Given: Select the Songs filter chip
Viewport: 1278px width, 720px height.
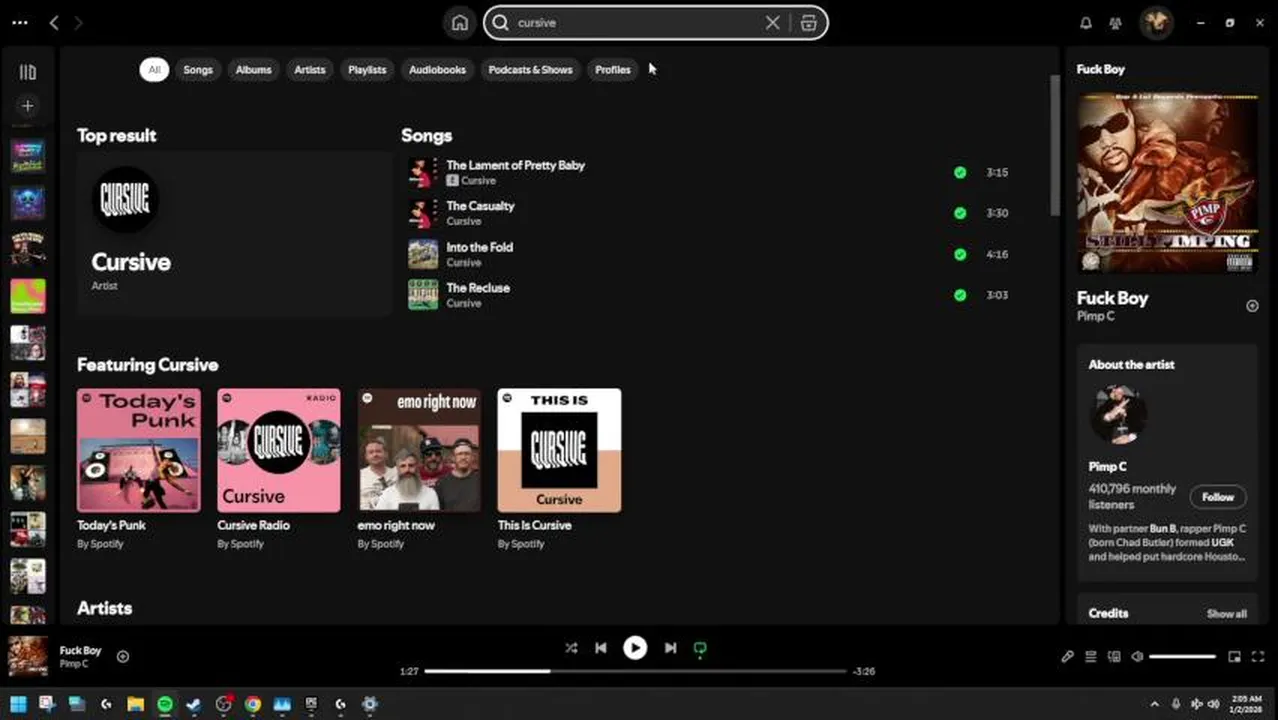Looking at the screenshot, I should pos(198,69).
